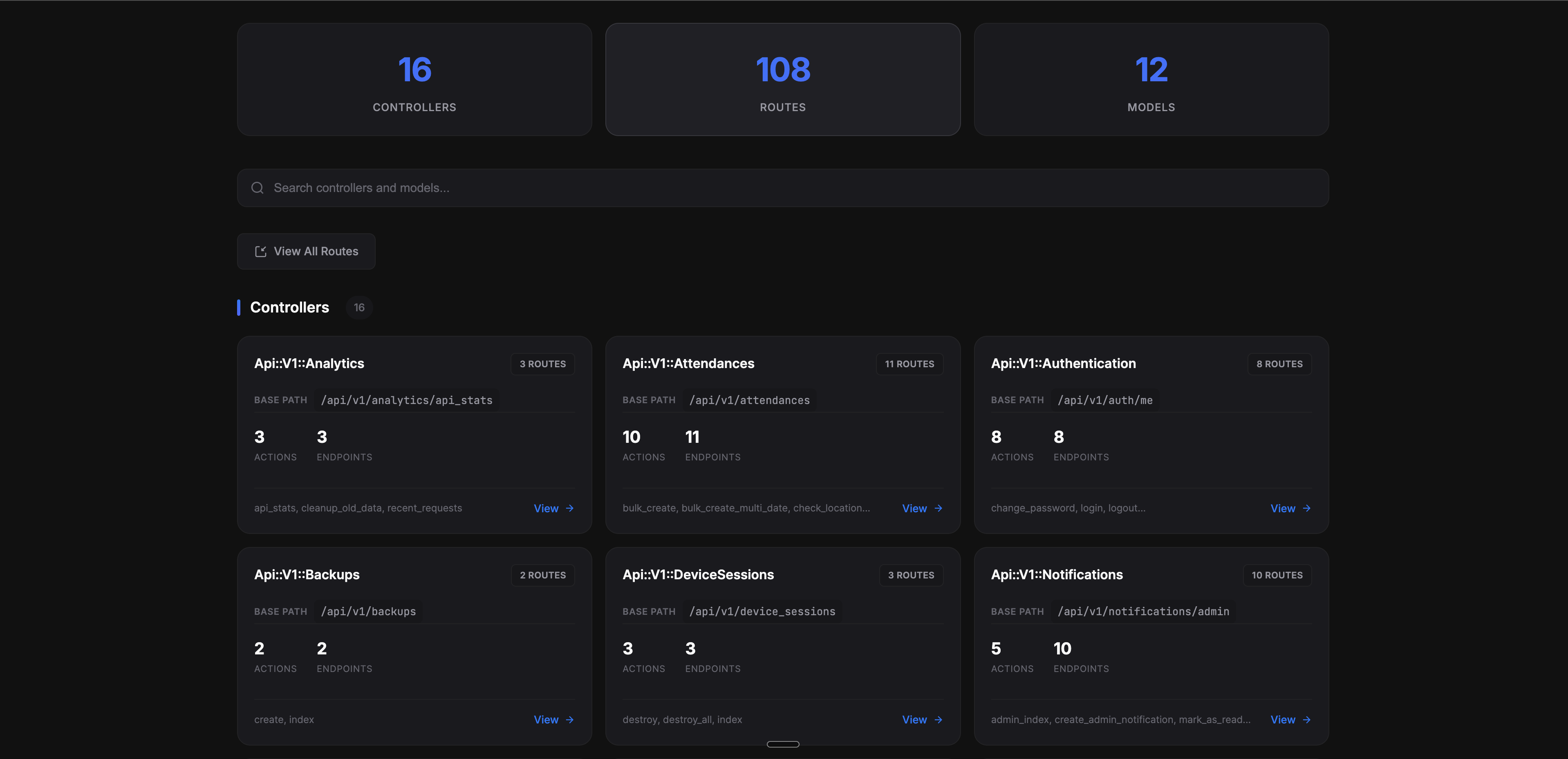Click the Api::V1::Backups card title
The image size is (1568, 759).
(307, 575)
